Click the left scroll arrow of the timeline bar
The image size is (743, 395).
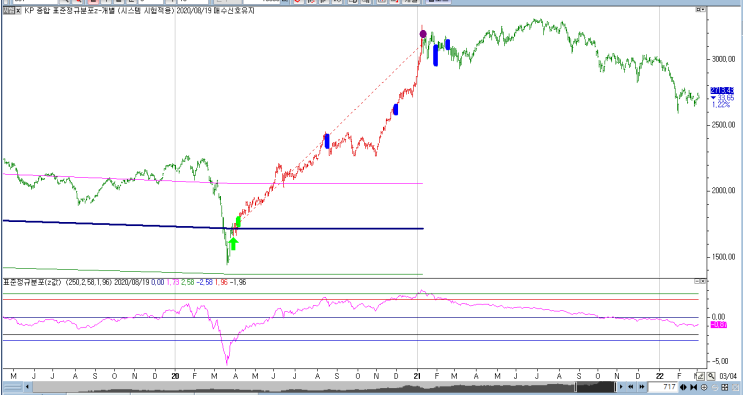click(x=27, y=387)
